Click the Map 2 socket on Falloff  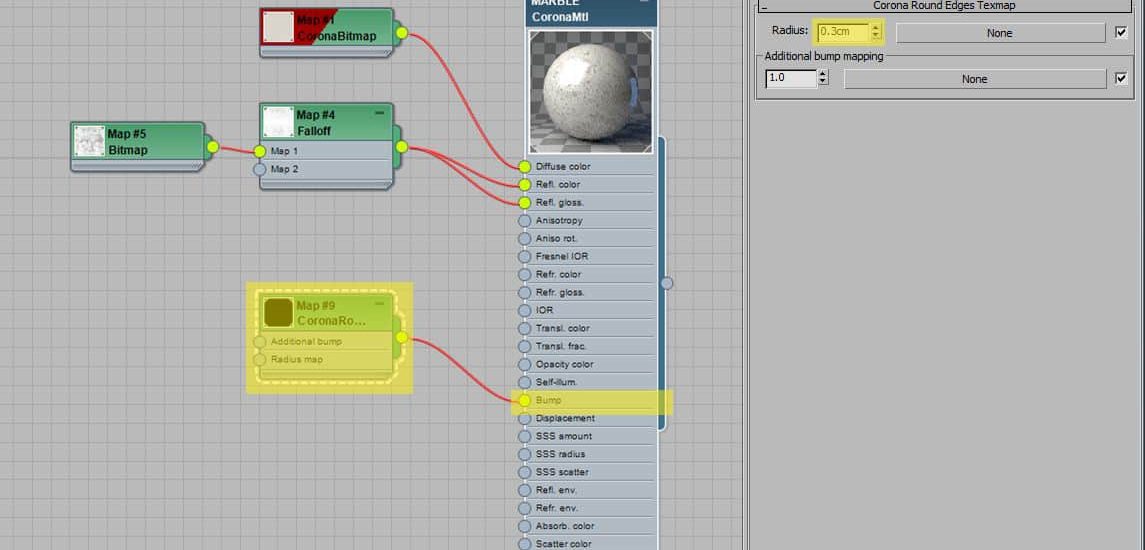(260, 170)
